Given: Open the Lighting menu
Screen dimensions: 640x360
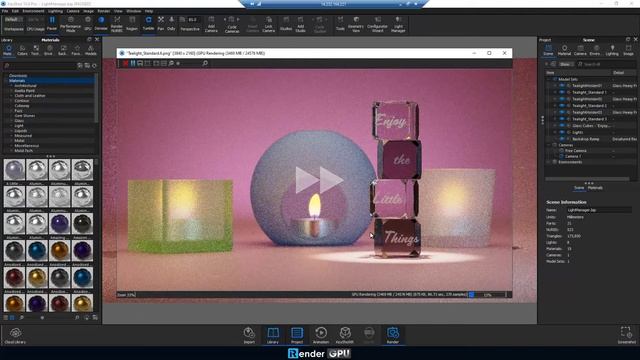Looking at the screenshot, I should point(55,11).
